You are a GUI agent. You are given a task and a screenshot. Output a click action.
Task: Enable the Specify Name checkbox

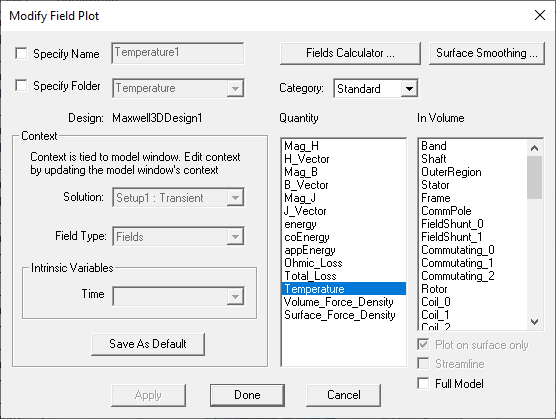tap(21, 54)
